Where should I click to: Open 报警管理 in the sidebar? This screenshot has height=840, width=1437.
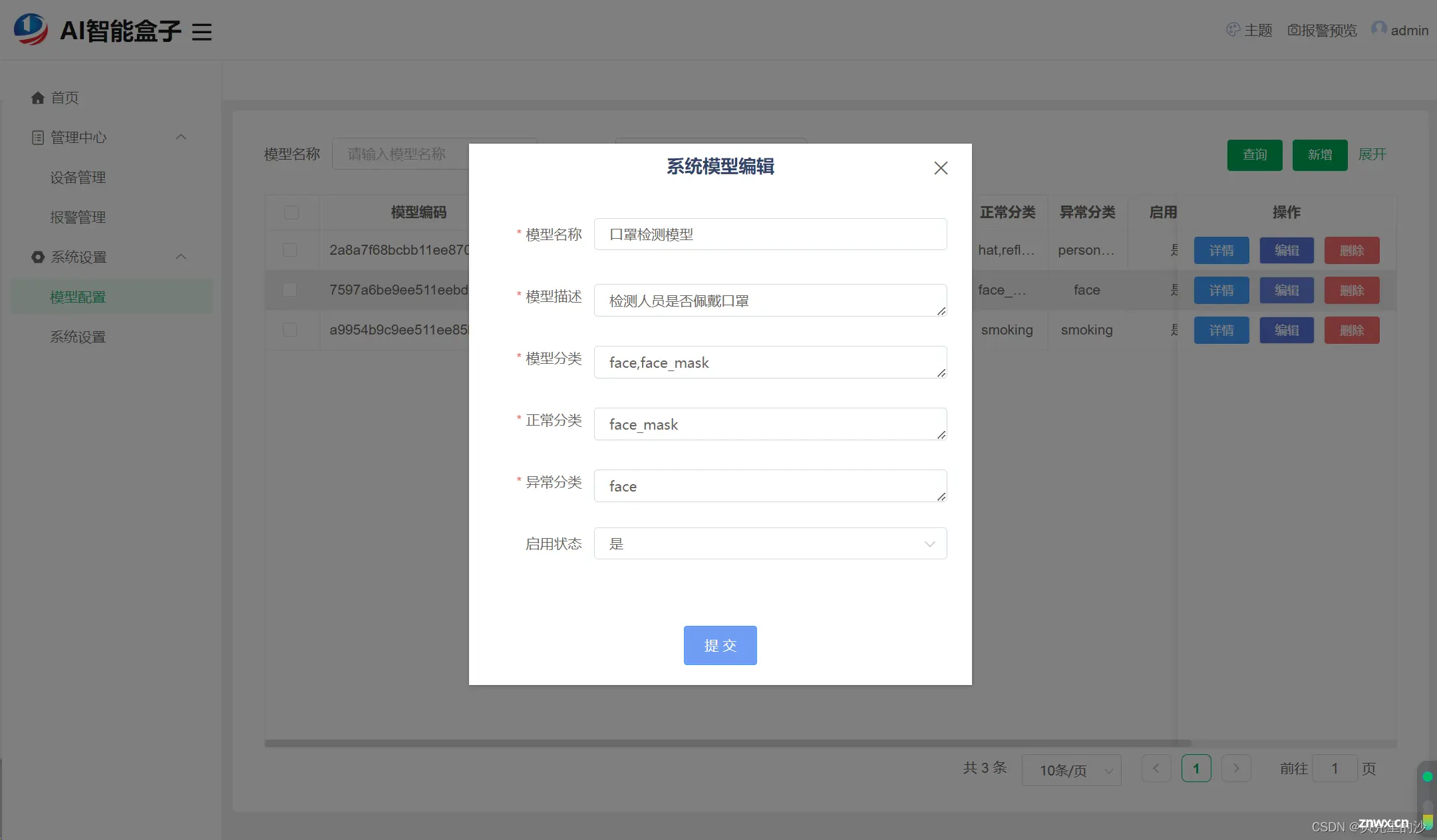pyautogui.click(x=78, y=217)
